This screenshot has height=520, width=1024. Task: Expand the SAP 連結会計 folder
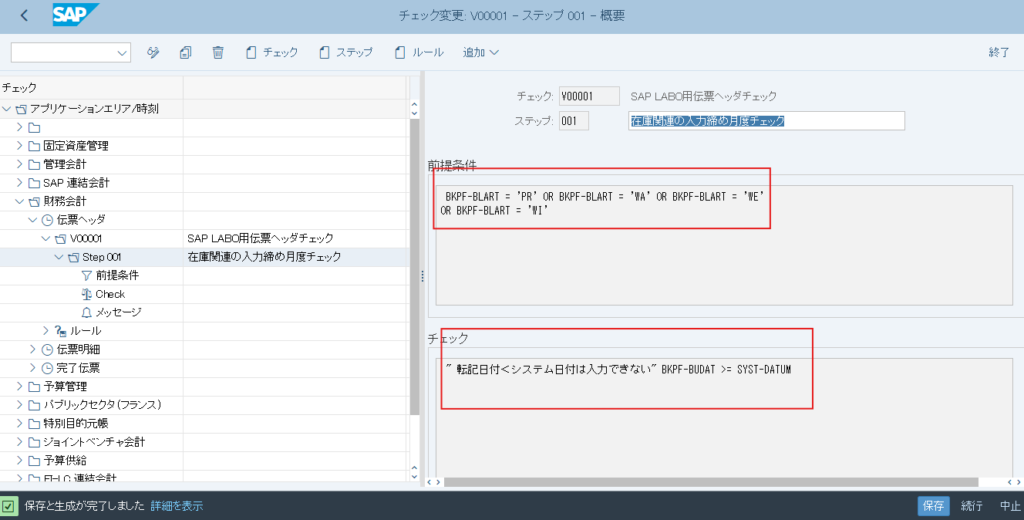click(x=20, y=182)
